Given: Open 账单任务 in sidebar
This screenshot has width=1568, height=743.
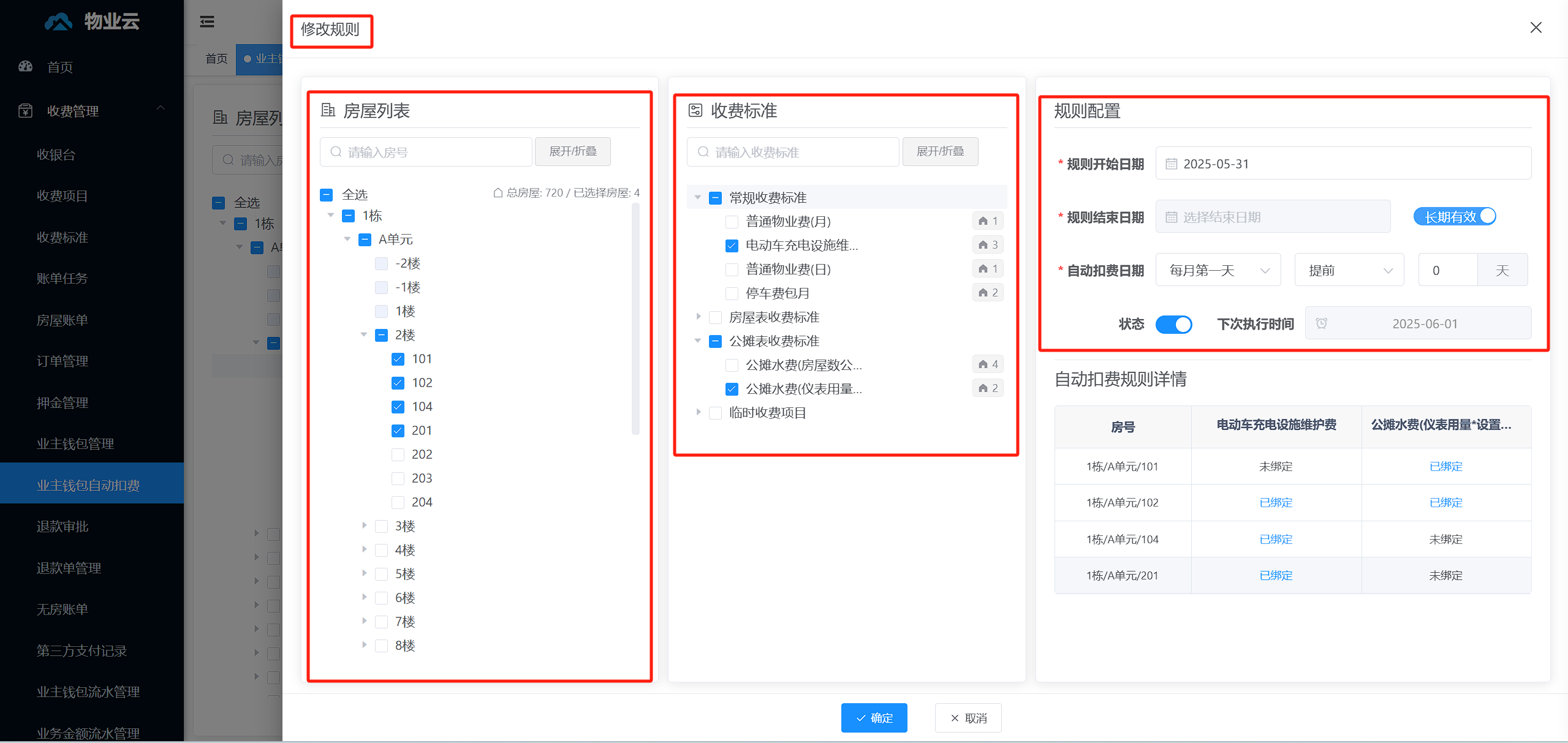Looking at the screenshot, I should [62, 278].
